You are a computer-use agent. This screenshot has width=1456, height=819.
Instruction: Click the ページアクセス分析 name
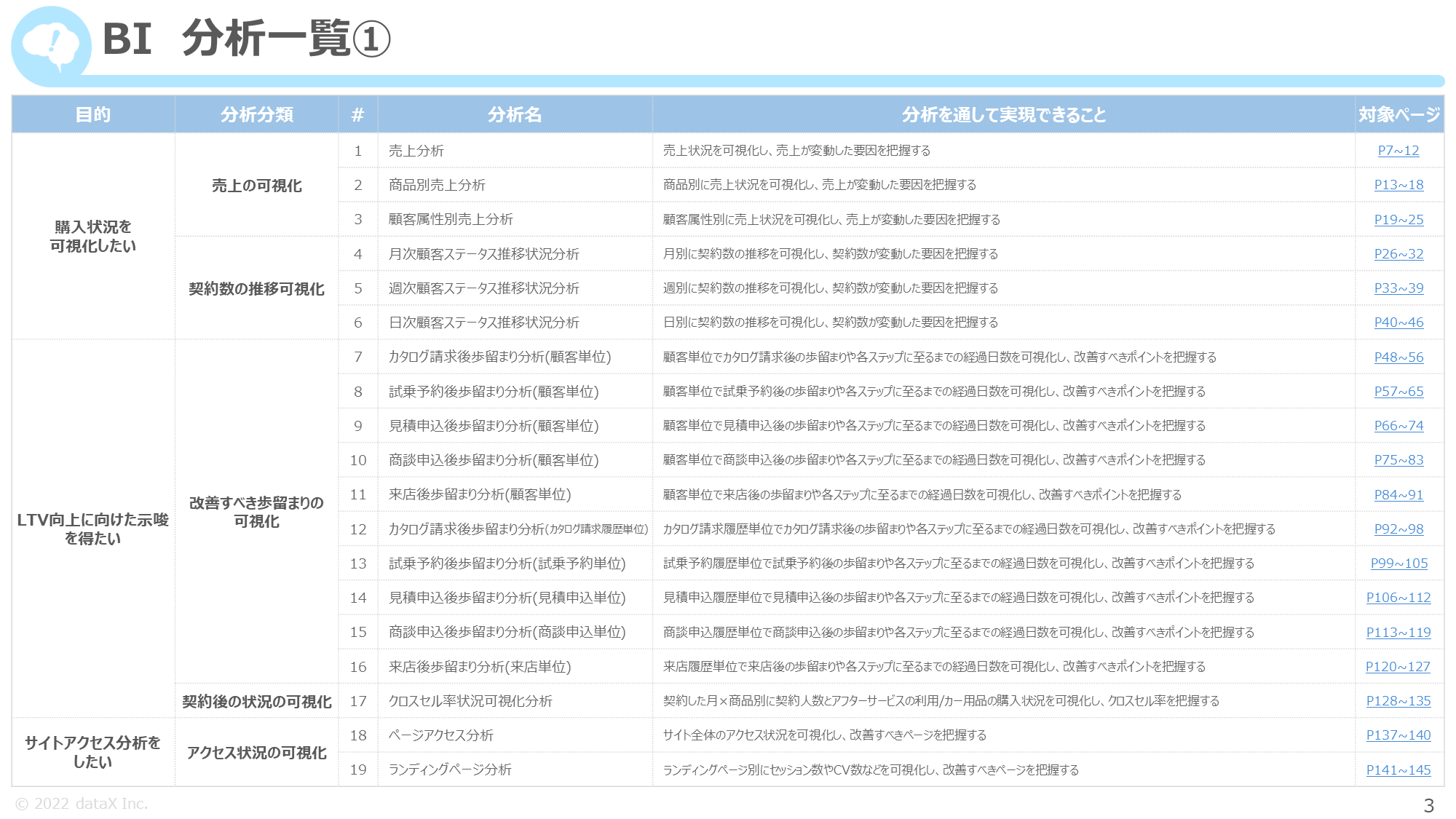[441, 735]
